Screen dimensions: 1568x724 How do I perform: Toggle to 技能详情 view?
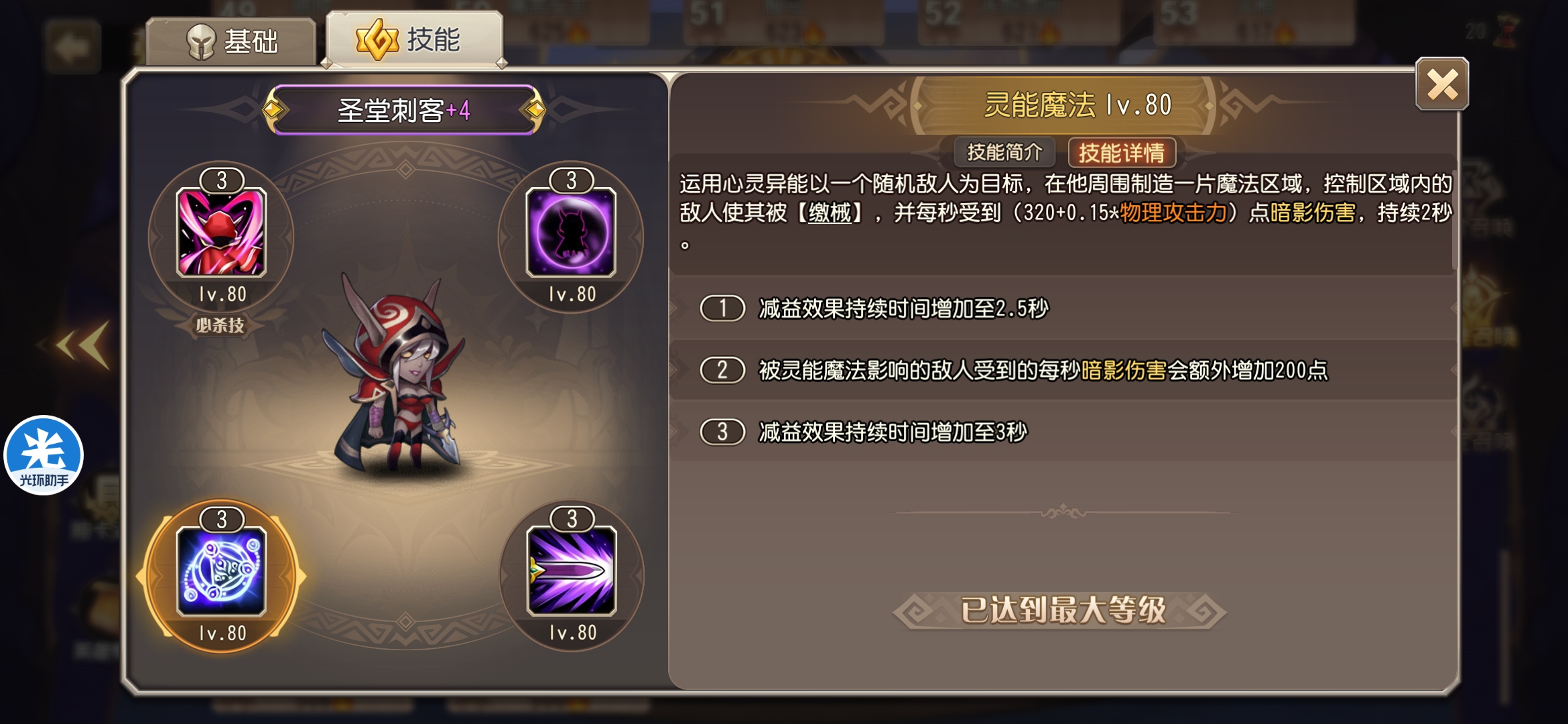point(1122,152)
